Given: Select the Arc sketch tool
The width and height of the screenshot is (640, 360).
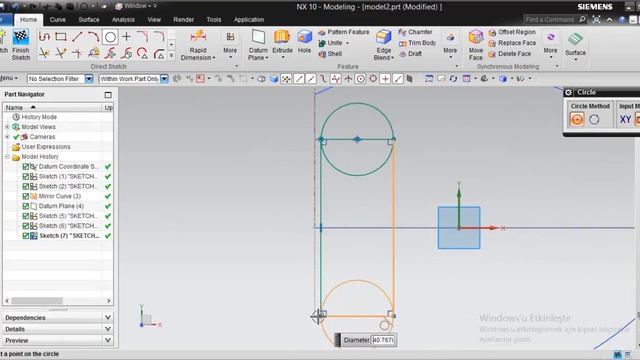Looking at the screenshot, I should point(93,37).
